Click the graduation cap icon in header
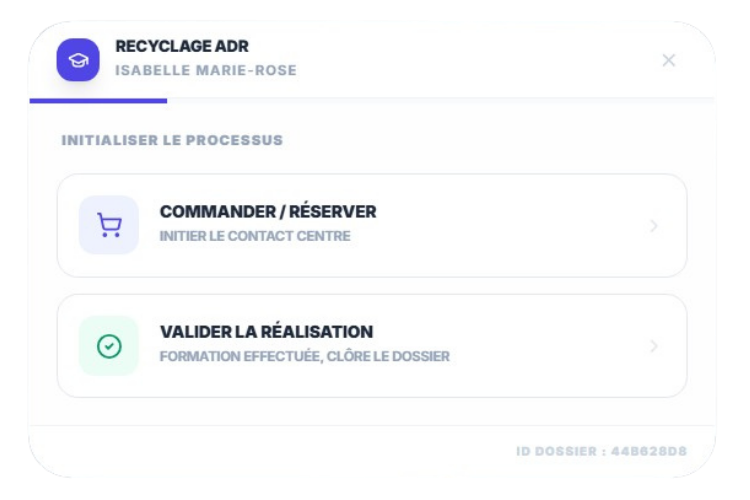 (x=78, y=60)
